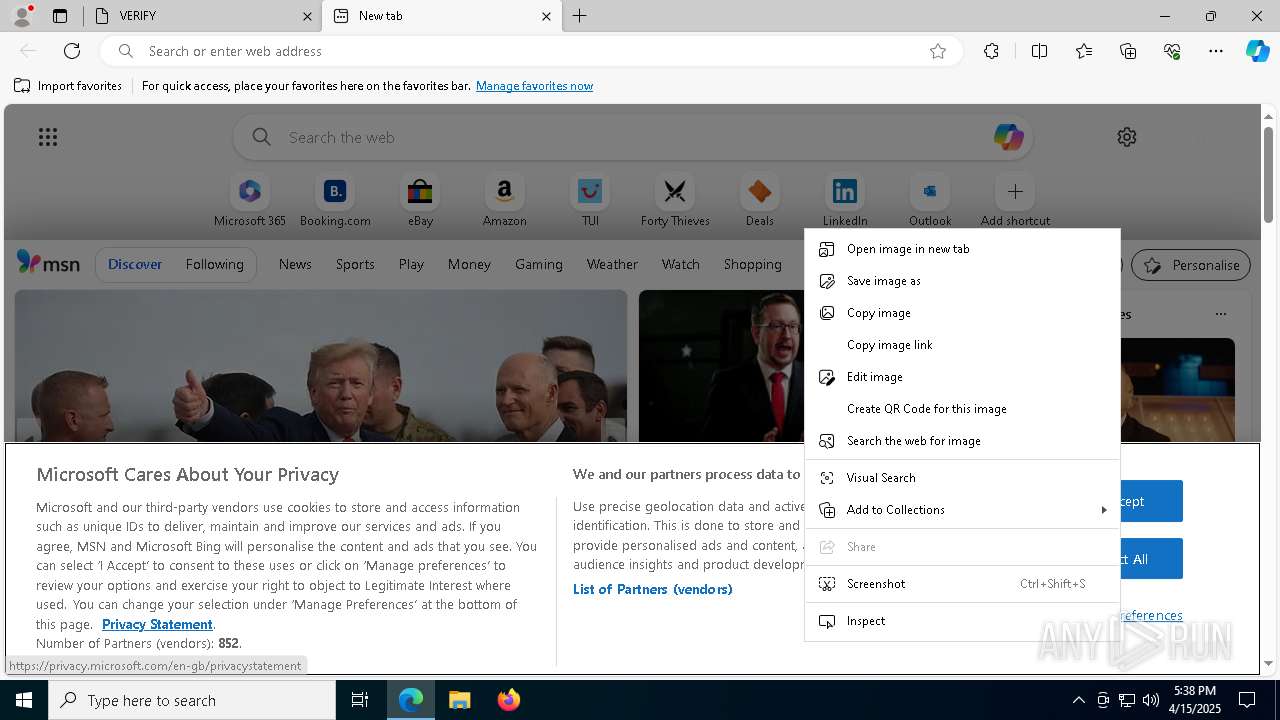Open Deals shortcut tile
Viewport: 1280px width, 720px height.
[x=760, y=201]
